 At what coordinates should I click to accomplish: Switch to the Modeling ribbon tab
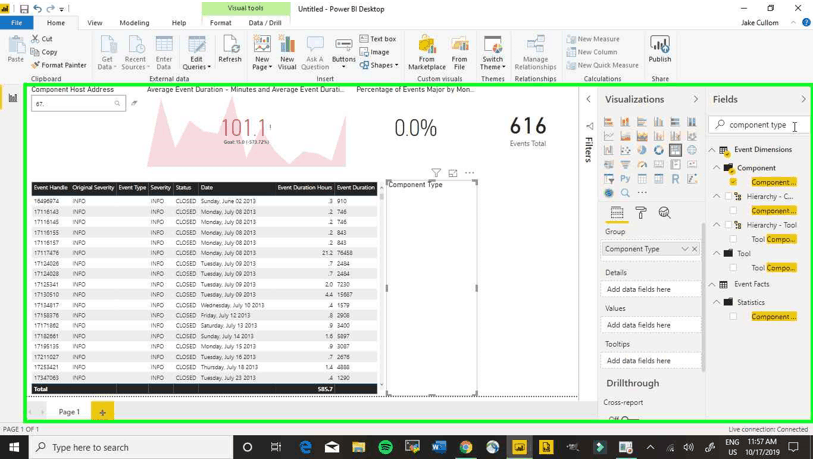pyautogui.click(x=134, y=23)
